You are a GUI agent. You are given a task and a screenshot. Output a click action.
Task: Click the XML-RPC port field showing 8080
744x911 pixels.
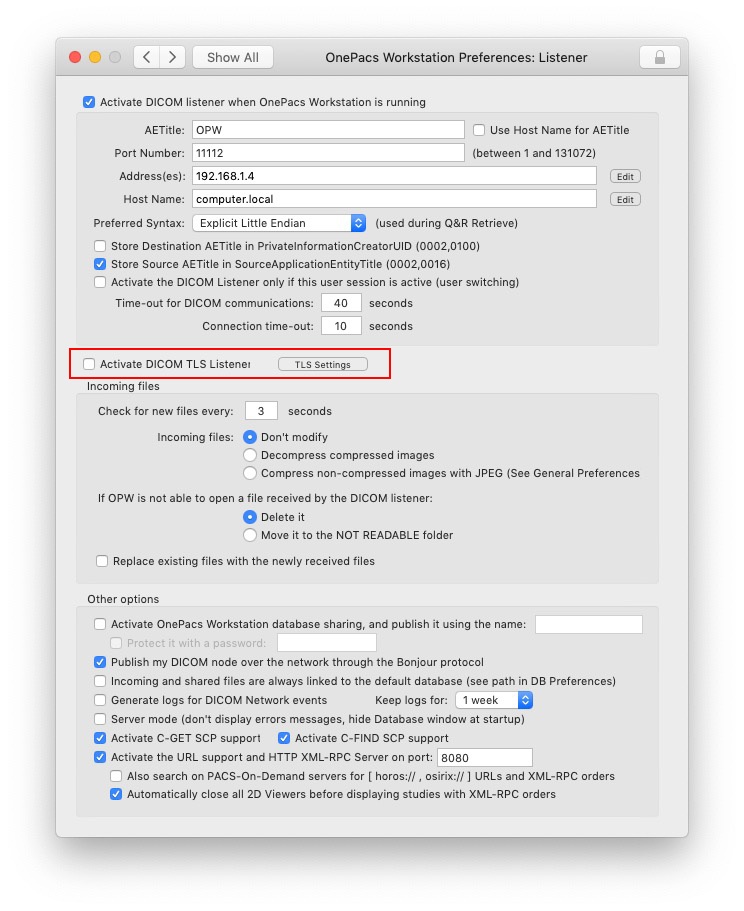tap(484, 758)
